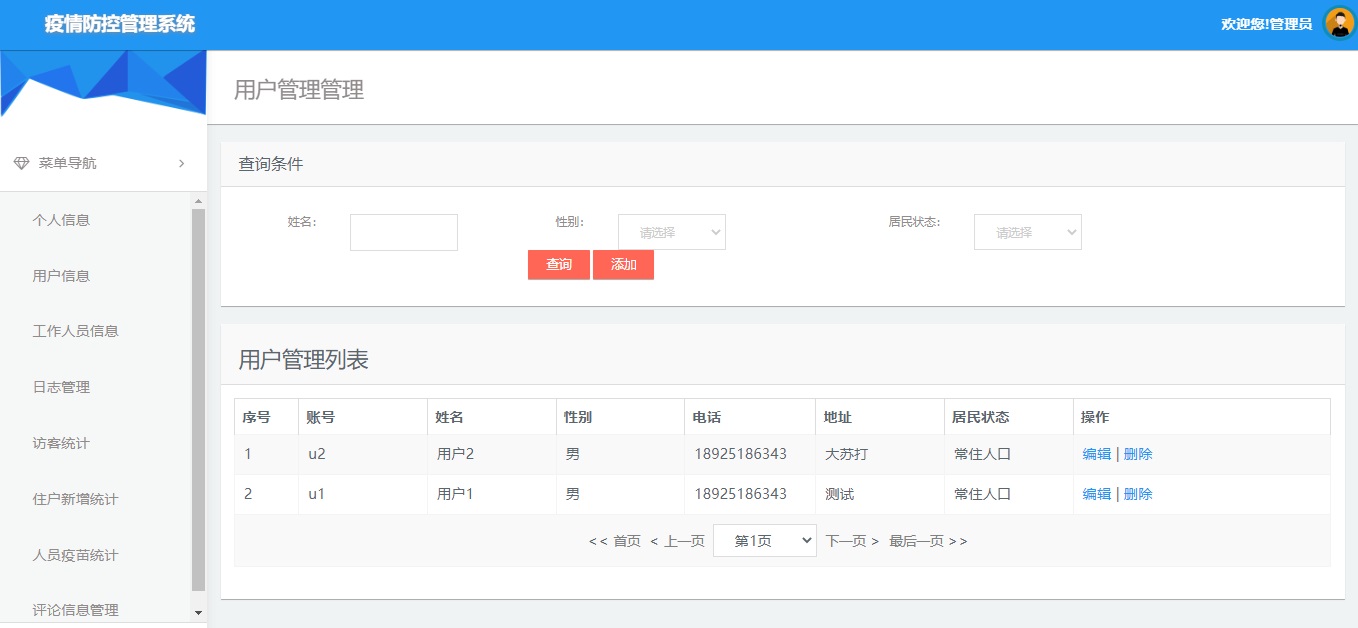Screen dimensions: 1358x628
Task: Expand the 菜单导航 chevron
Action: coord(181,163)
